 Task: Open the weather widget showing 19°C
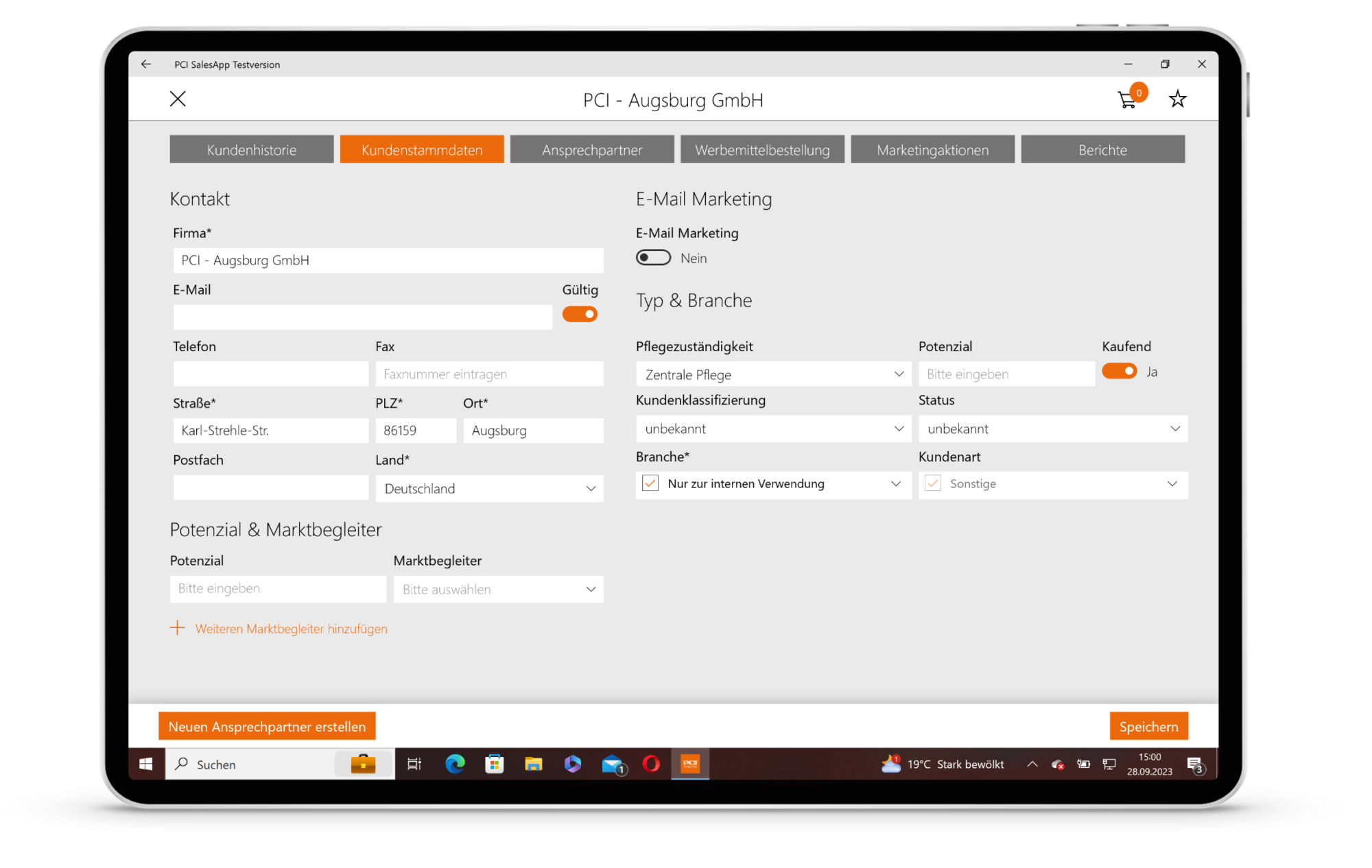tap(943, 764)
